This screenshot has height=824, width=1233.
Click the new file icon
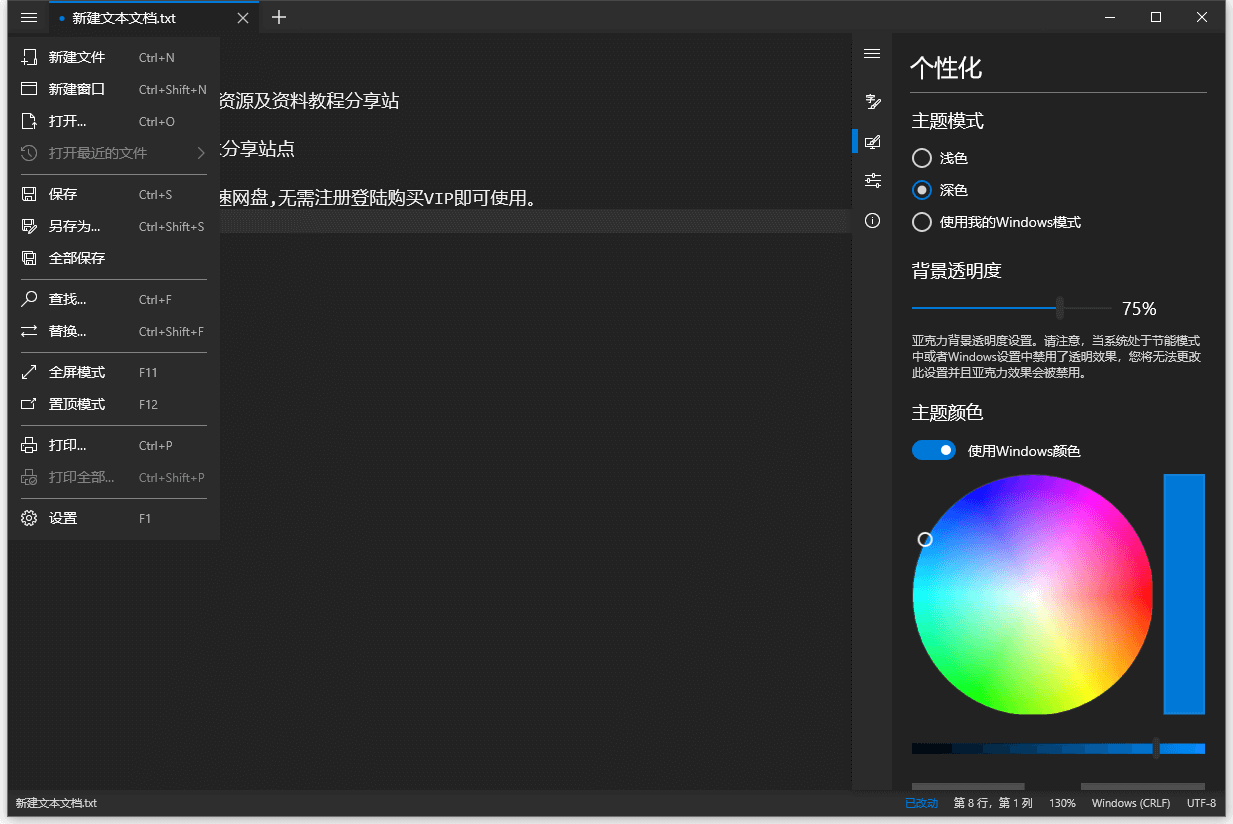[x=29, y=58]
